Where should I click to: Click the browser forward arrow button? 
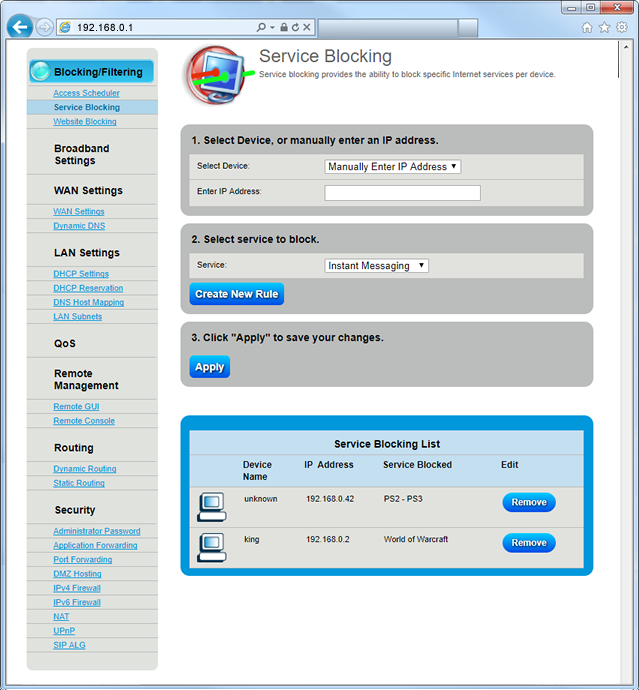pyautogui.click(x=45, y=27)
